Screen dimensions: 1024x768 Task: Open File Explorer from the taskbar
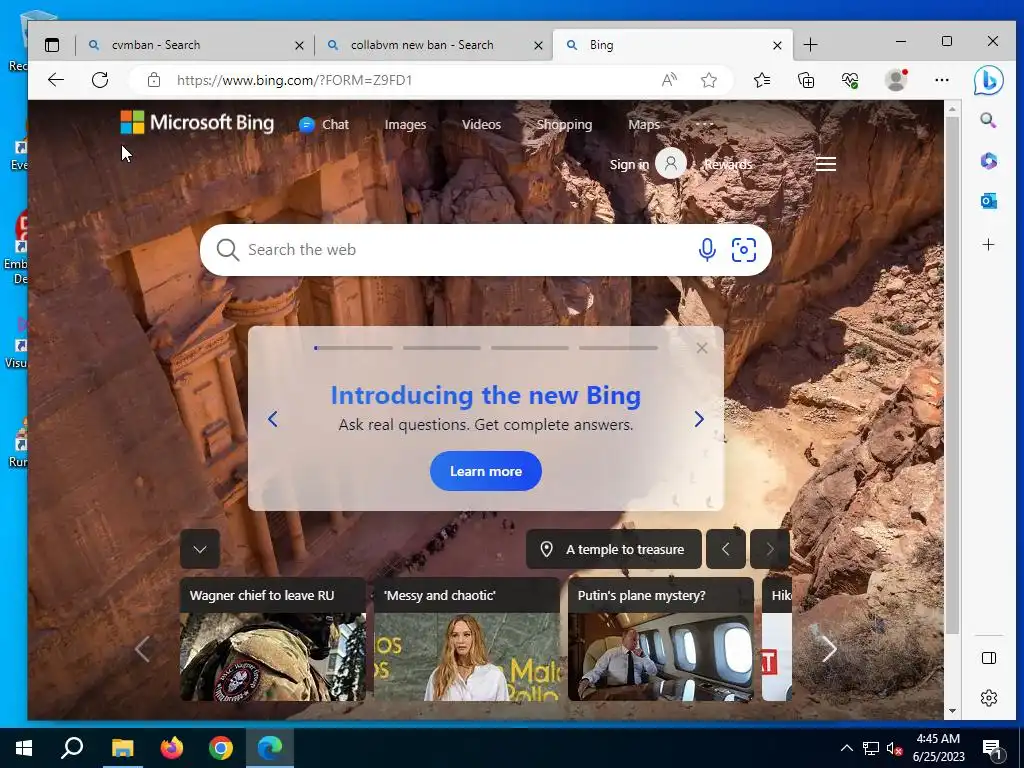(x=122, y=748)
